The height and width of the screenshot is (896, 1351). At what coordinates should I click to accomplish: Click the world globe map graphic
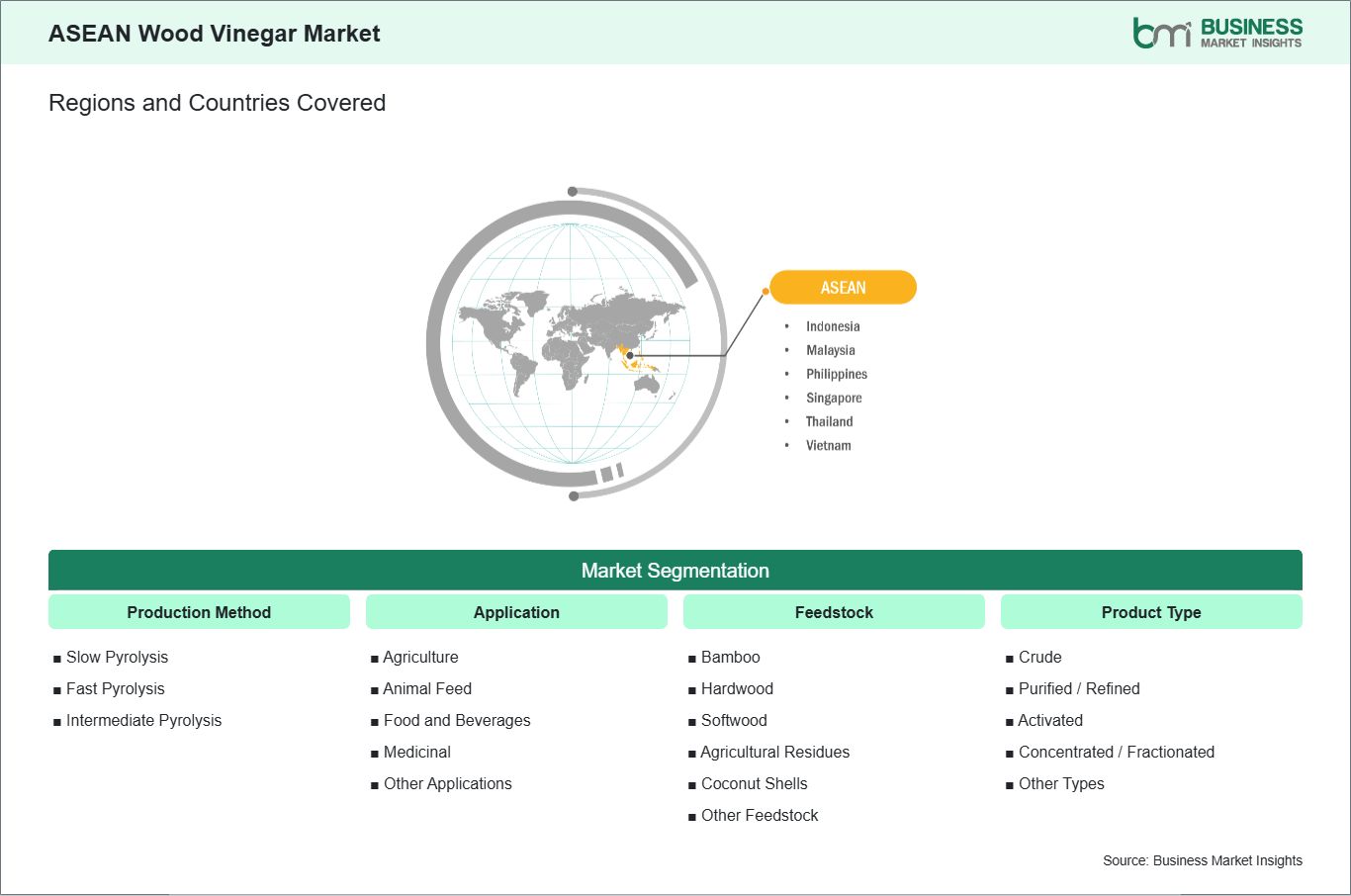pyautogui.click(x=577, y=343)
